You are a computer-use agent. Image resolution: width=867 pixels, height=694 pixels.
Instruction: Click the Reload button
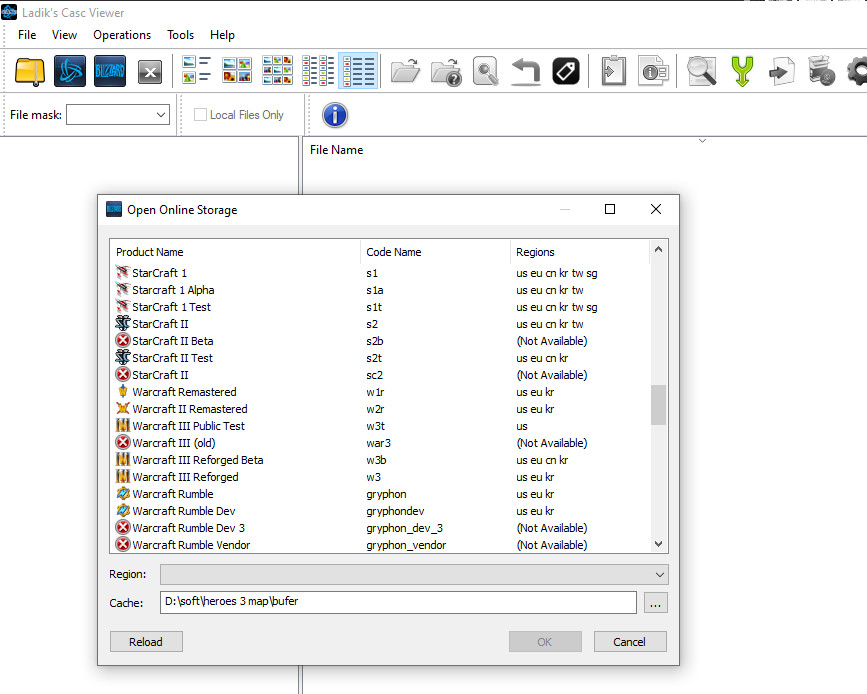(146, 641)
